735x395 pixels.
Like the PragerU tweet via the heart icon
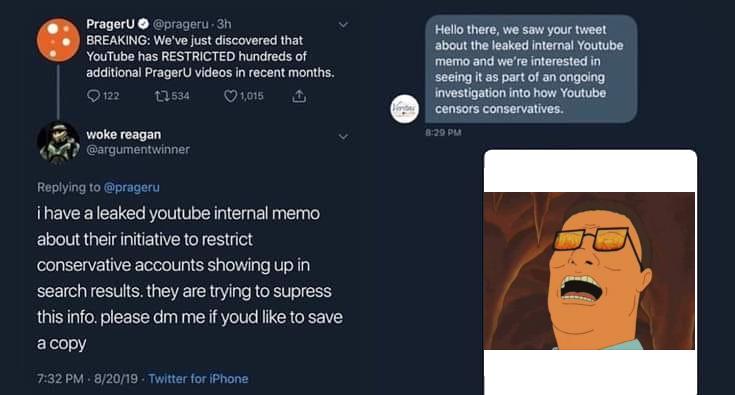230,96
